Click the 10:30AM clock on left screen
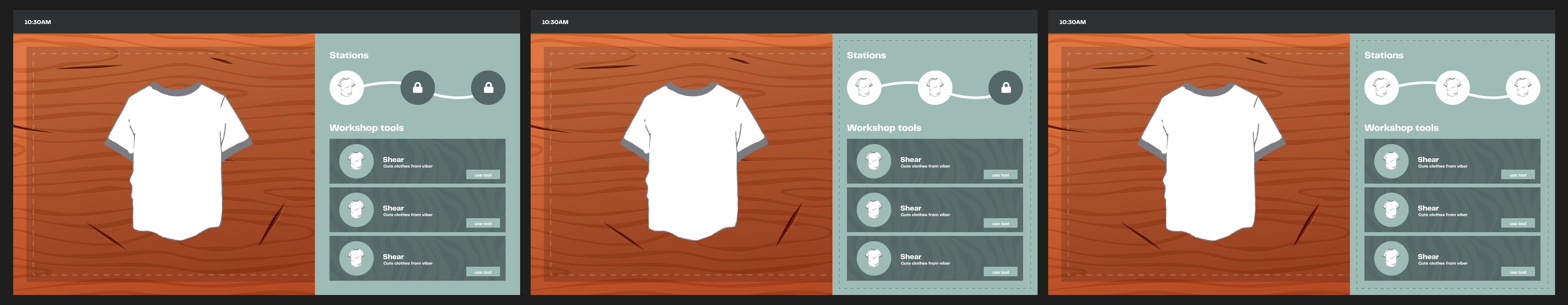This screenshot has width=1568, height=305. [38, 22]
